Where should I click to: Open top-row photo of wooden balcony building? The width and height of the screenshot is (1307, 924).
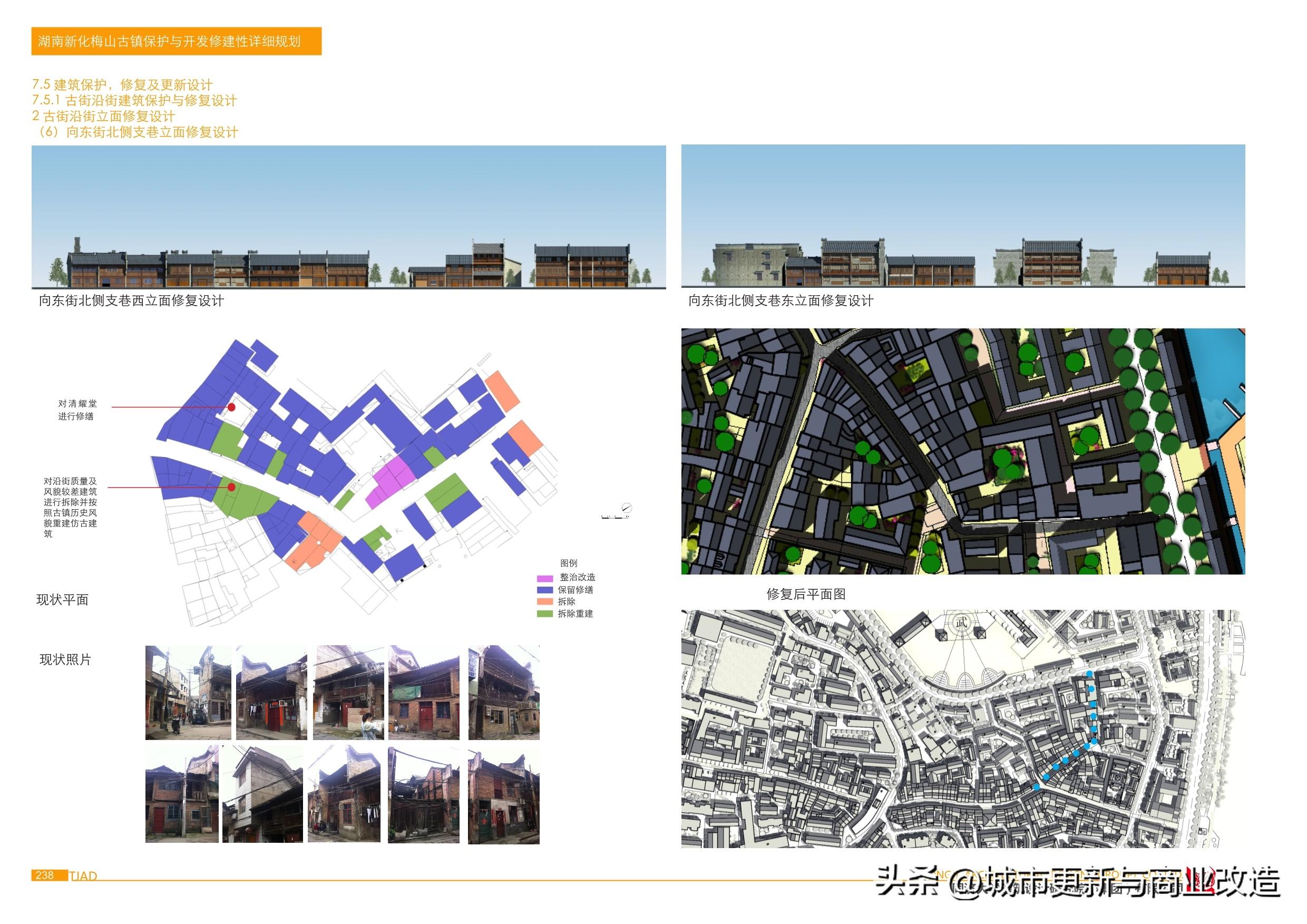(504, 693)
